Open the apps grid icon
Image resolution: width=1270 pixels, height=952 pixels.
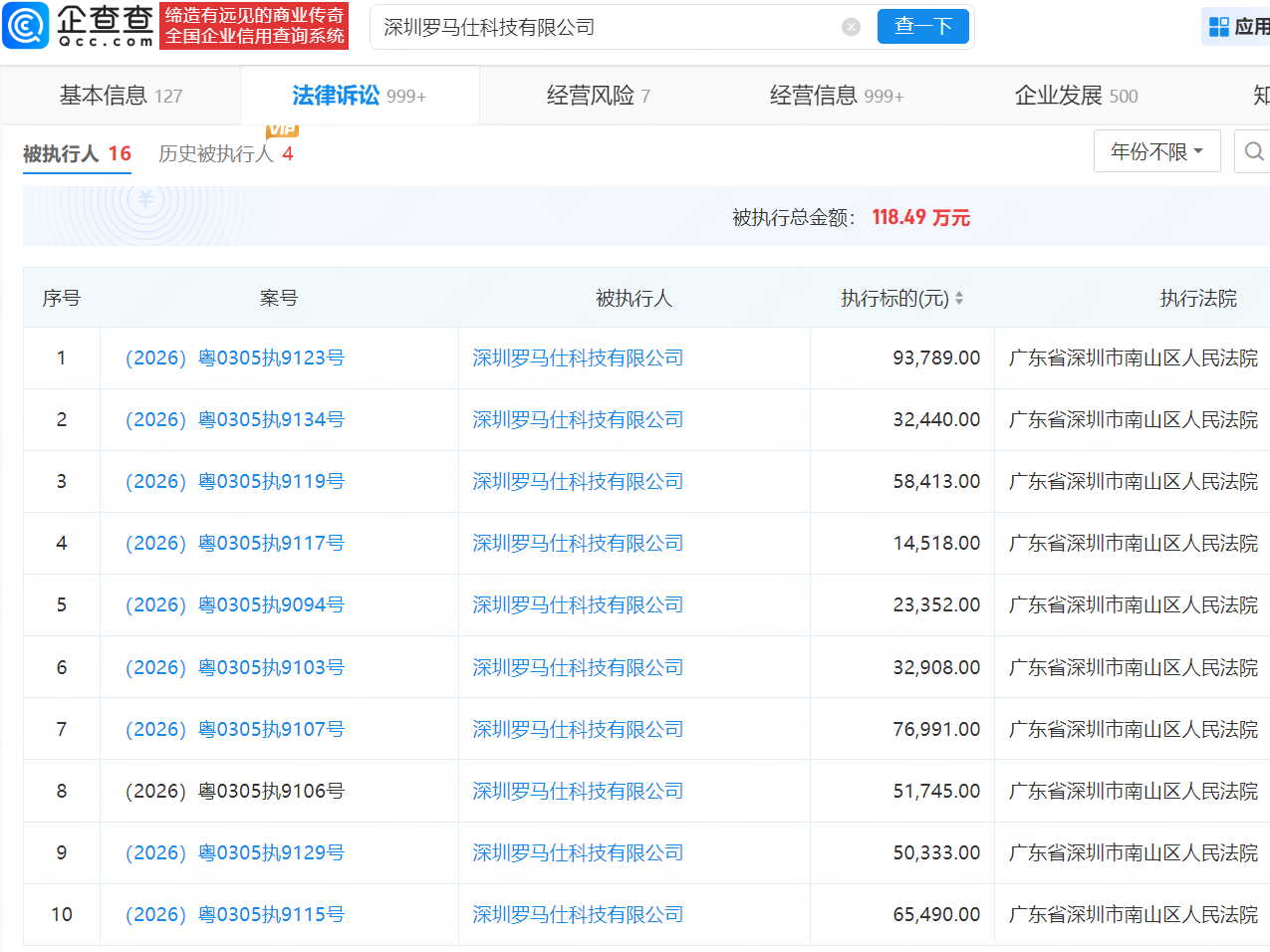pyautogui.click(x=1218, y=27)
